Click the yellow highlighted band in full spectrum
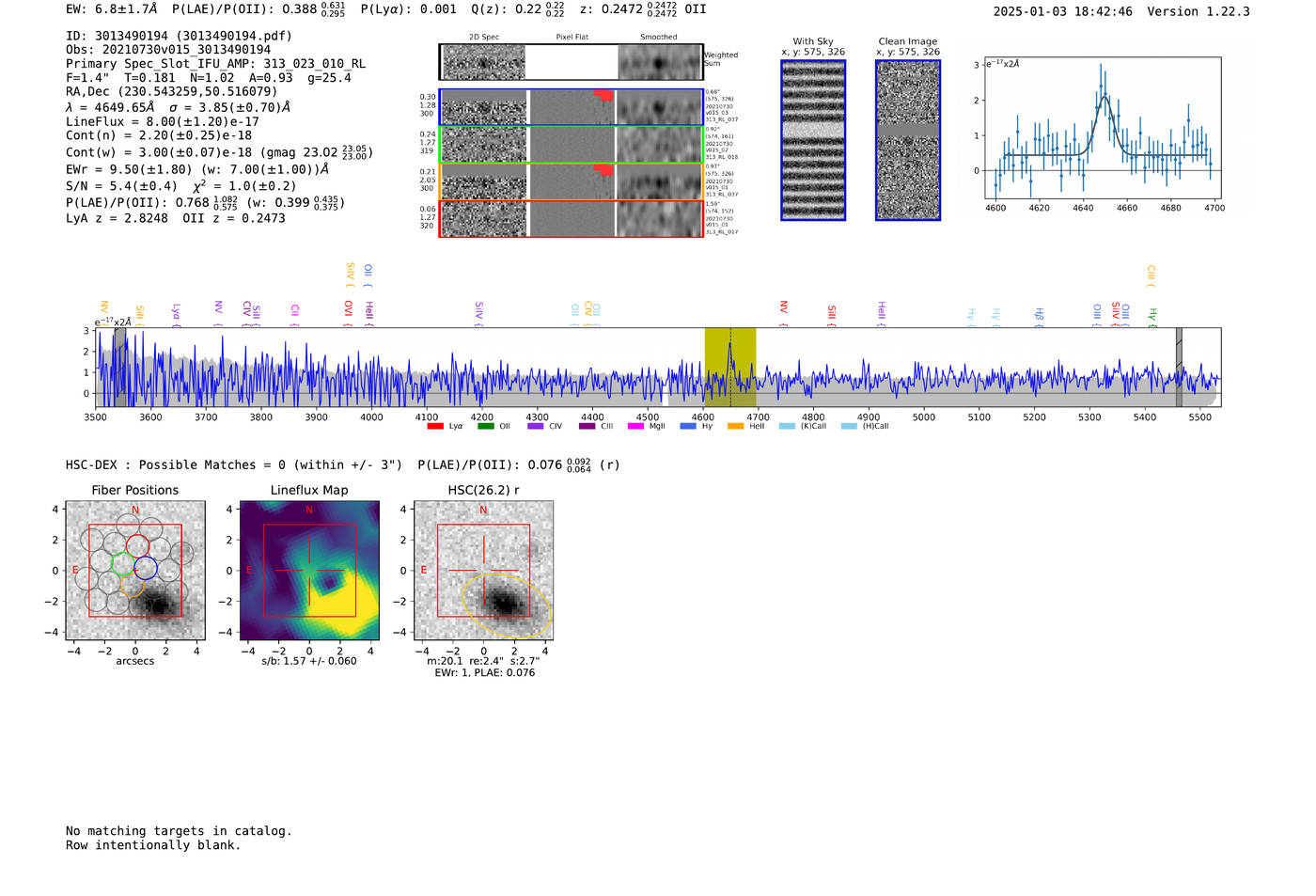 730,367
